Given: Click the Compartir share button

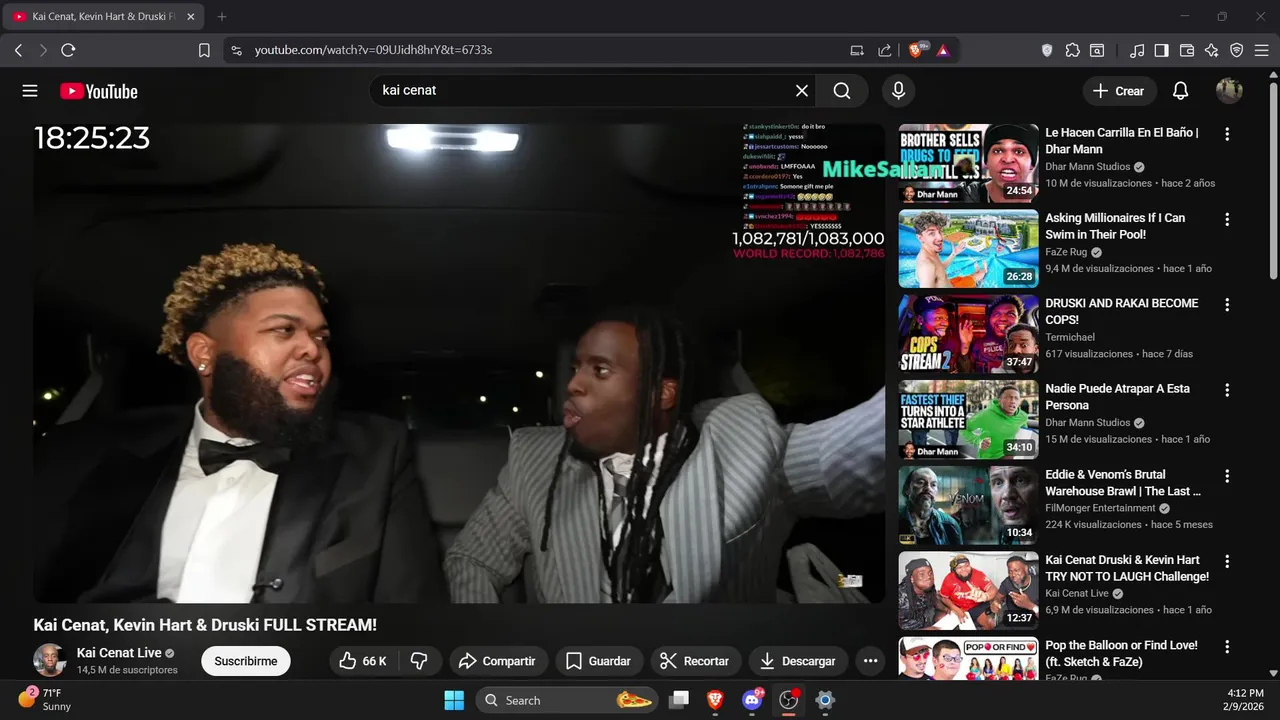Looking at the screenshot, I should coord(497,661).
